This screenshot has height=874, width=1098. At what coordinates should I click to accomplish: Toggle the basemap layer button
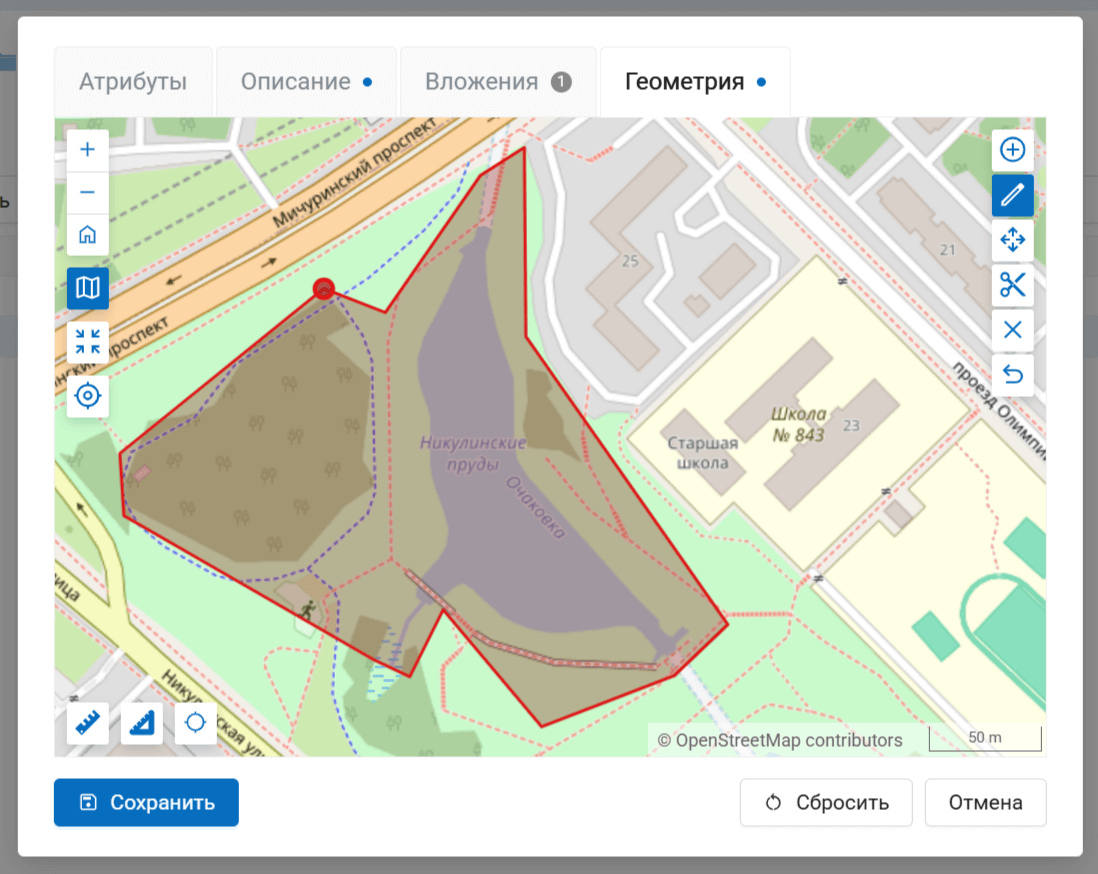(88, 289)
